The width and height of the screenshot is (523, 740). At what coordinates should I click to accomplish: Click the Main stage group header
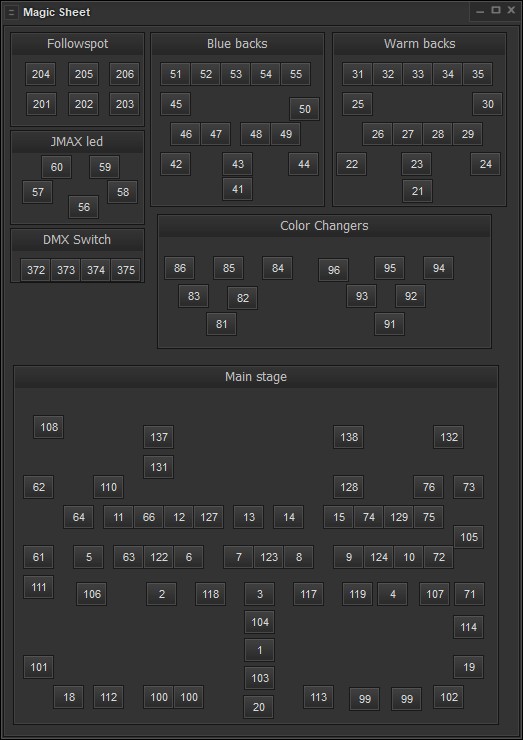point(256,377)
